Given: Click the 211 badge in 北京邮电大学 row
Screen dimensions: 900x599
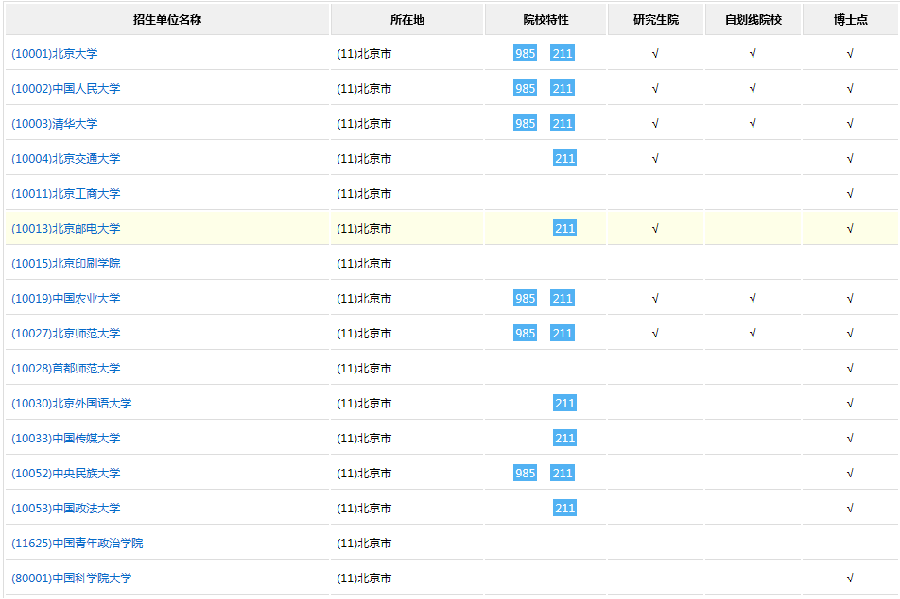Looking at the screenshot, I should pyautogui.click(x=565, y=229).
